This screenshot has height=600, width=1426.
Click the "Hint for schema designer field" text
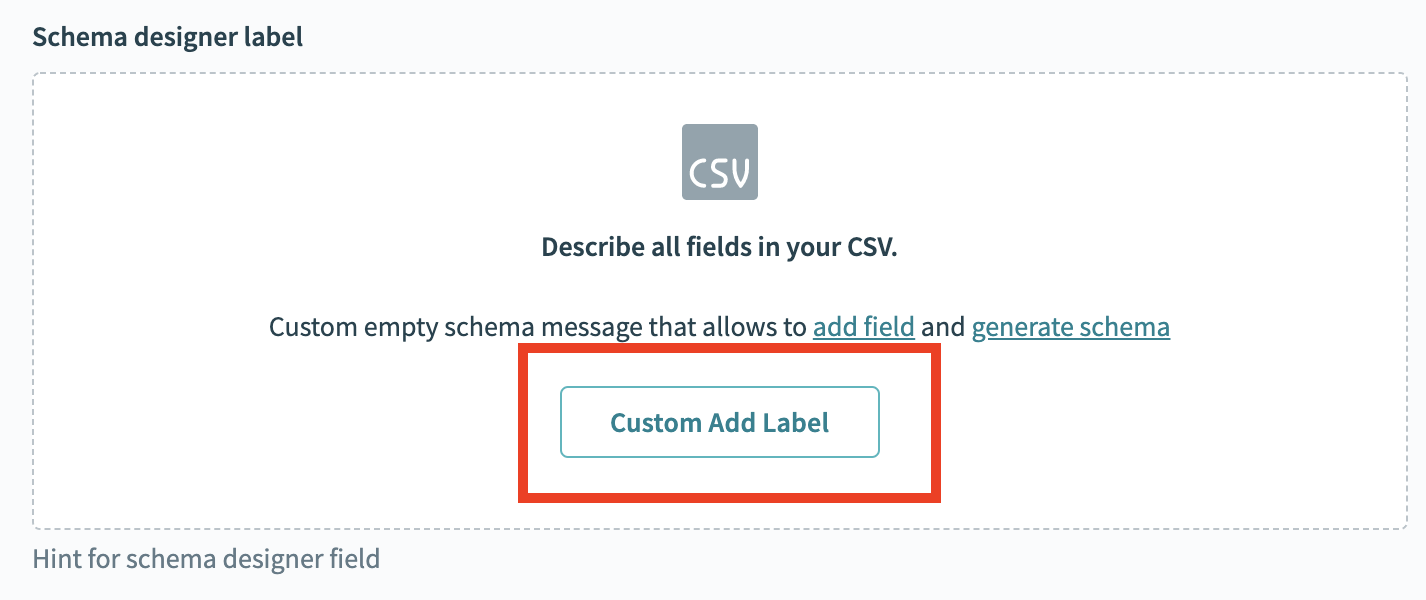tap(206, 557)
